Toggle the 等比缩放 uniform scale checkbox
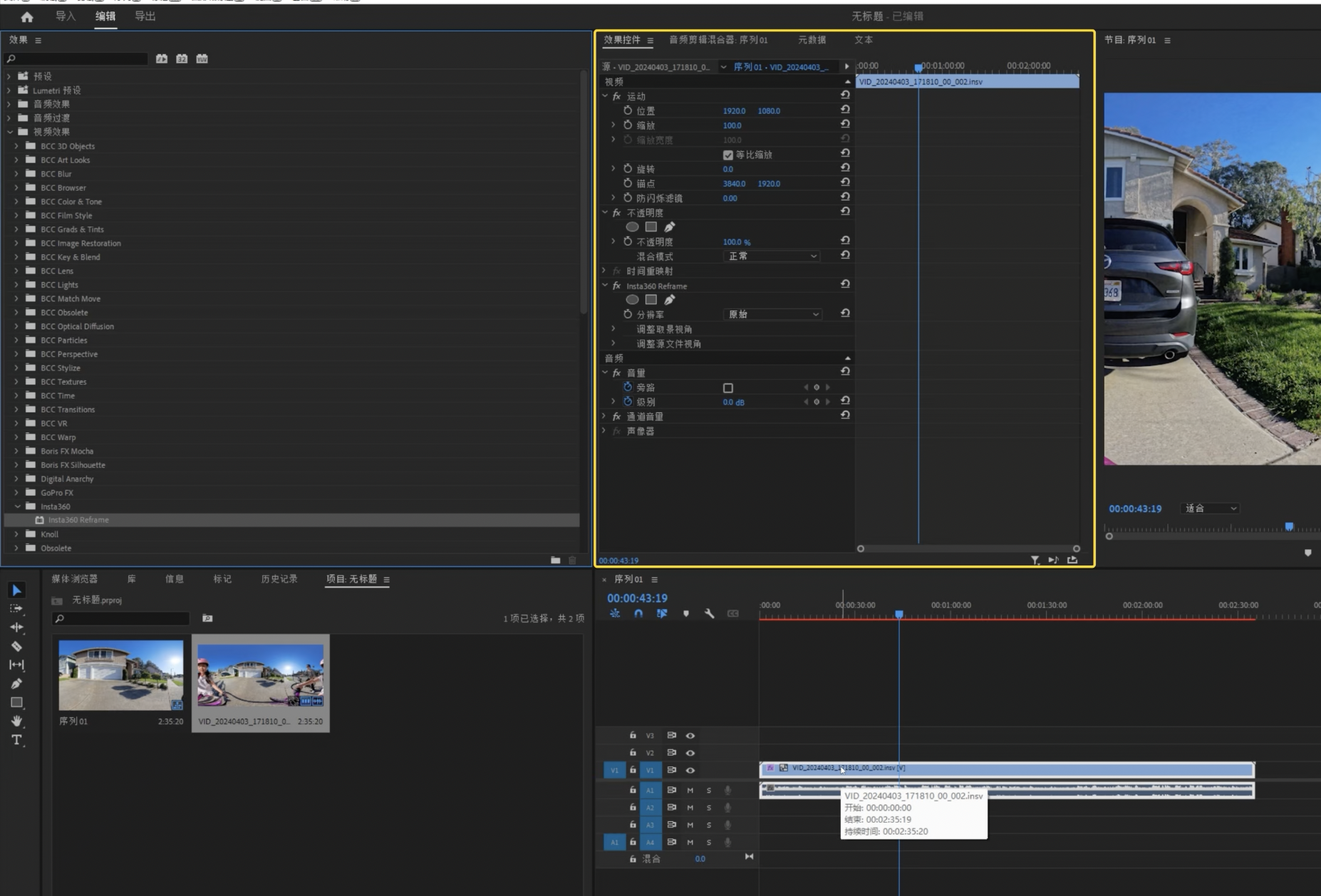Viewport: 1321px width, 896px height. coord(727,155)
